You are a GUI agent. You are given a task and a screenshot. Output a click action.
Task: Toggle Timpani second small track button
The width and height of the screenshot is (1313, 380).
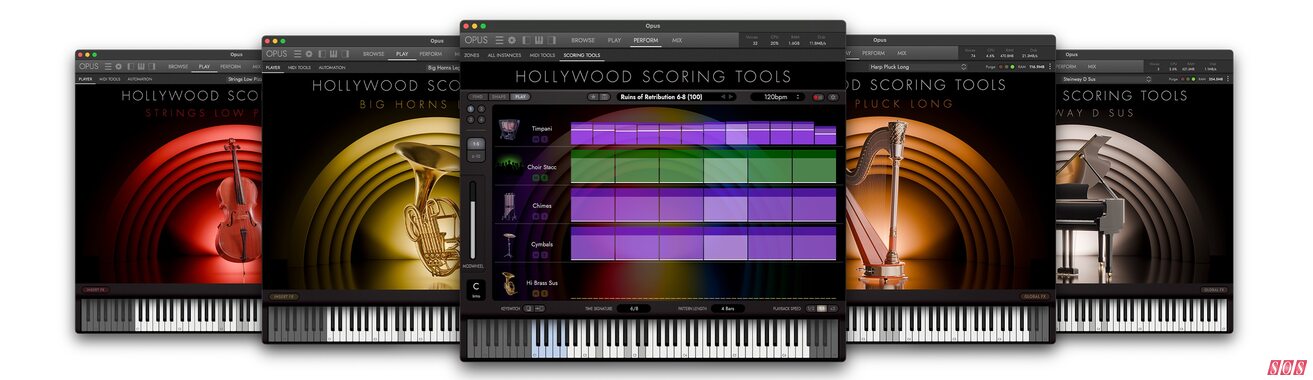544,139
